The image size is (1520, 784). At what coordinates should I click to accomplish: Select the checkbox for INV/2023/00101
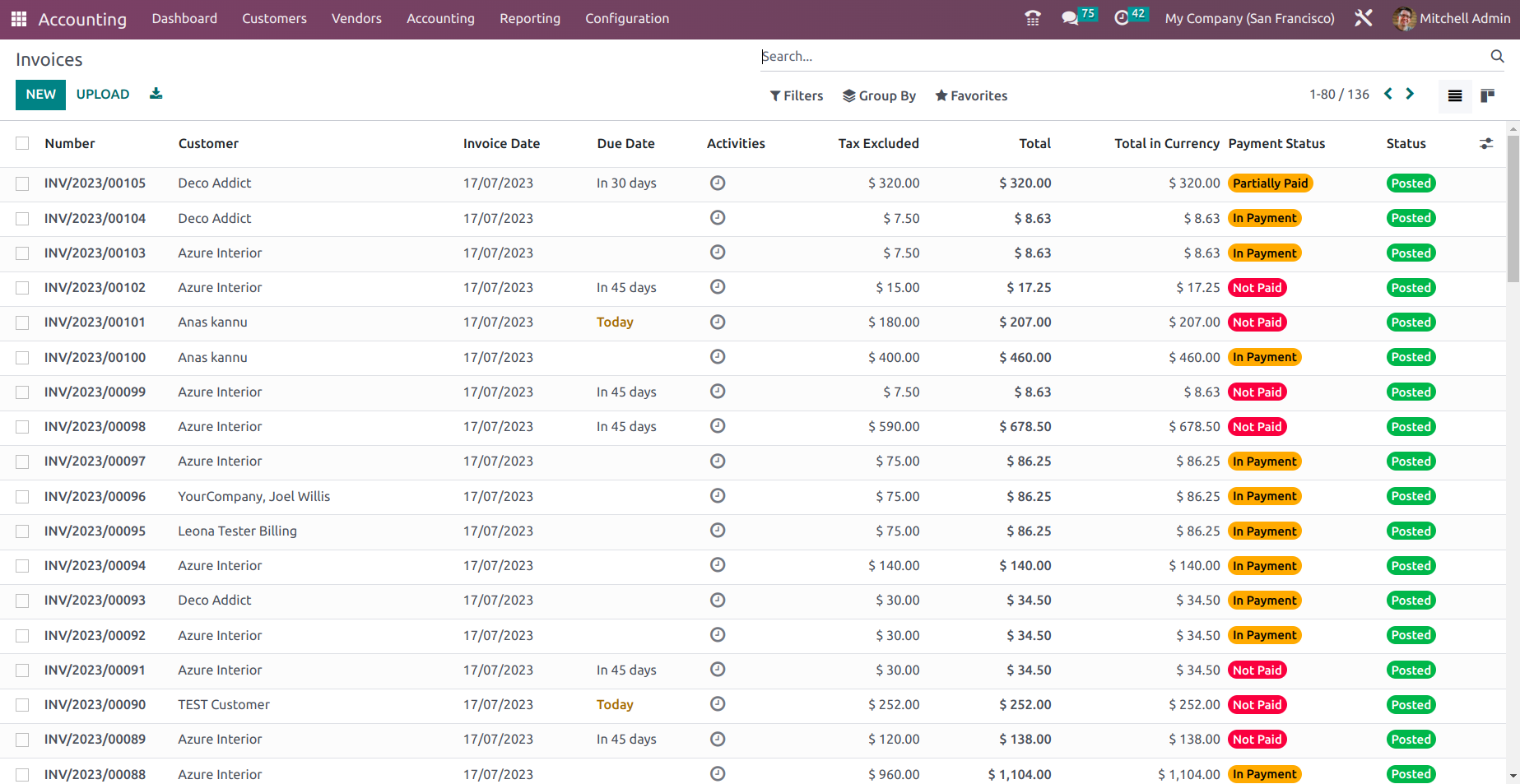(x=22, y=322)
